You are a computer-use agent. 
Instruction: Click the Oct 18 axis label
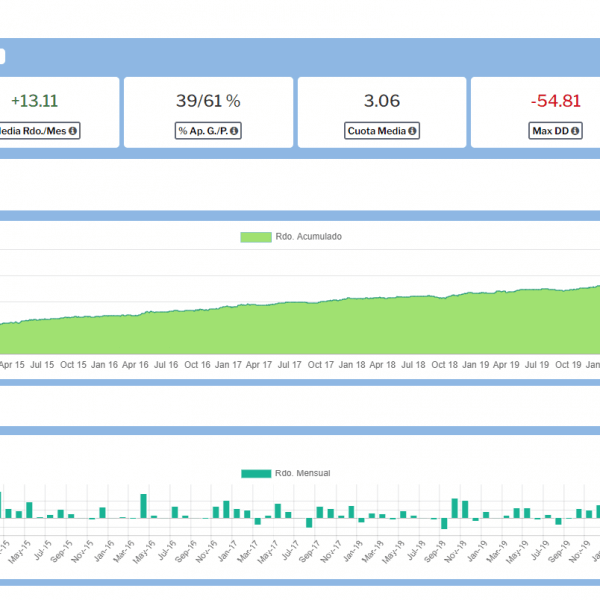(x=445, y=365)
